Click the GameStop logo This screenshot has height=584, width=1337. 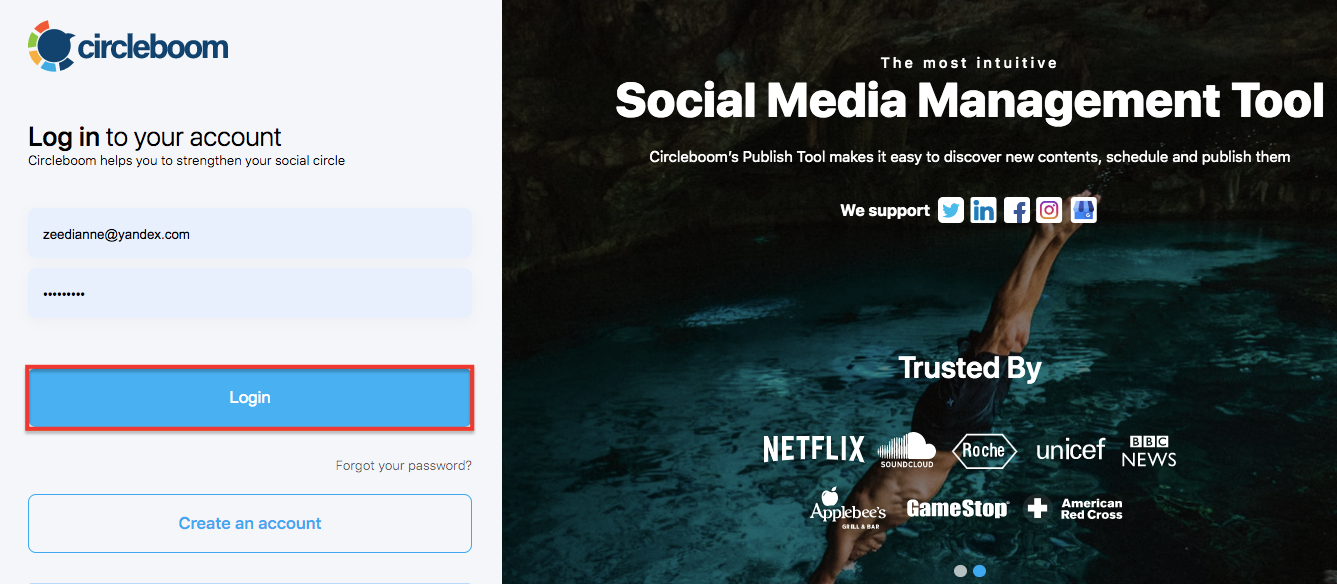tap(956, 508)
